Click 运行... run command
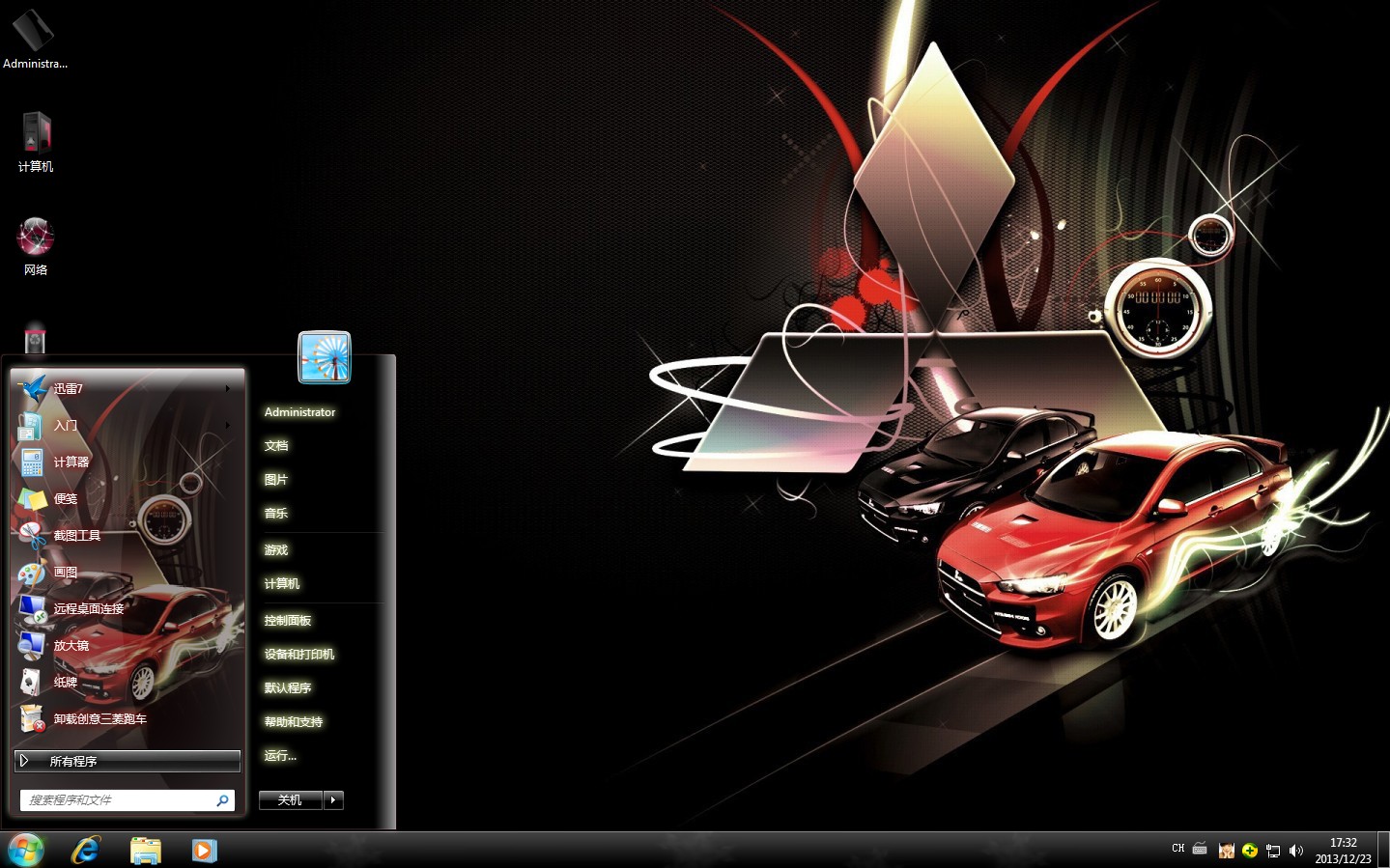The width and height of the screenshot is (1390, 868). (x=280, y=756)
